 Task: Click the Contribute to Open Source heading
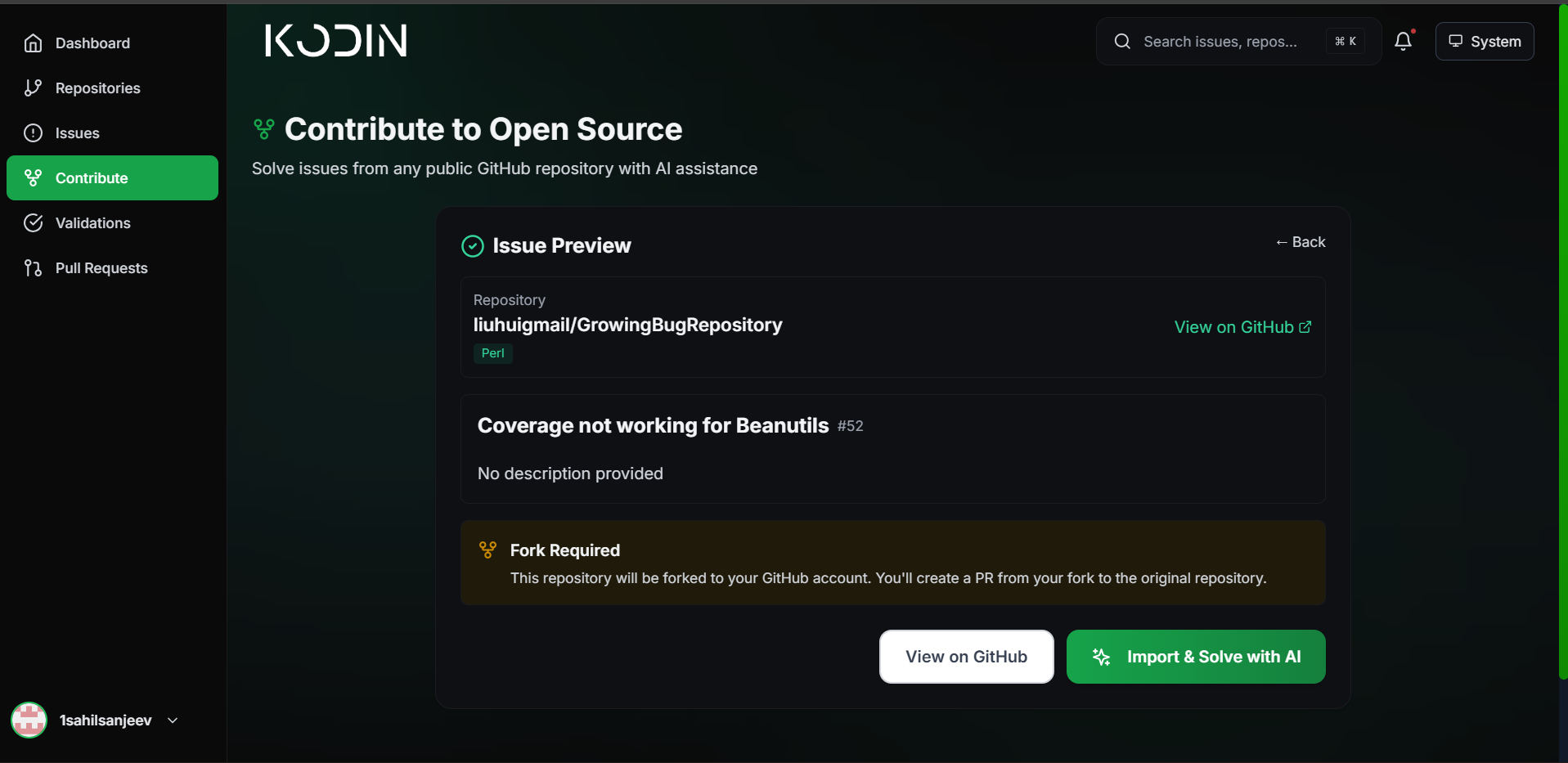point(483,129)
